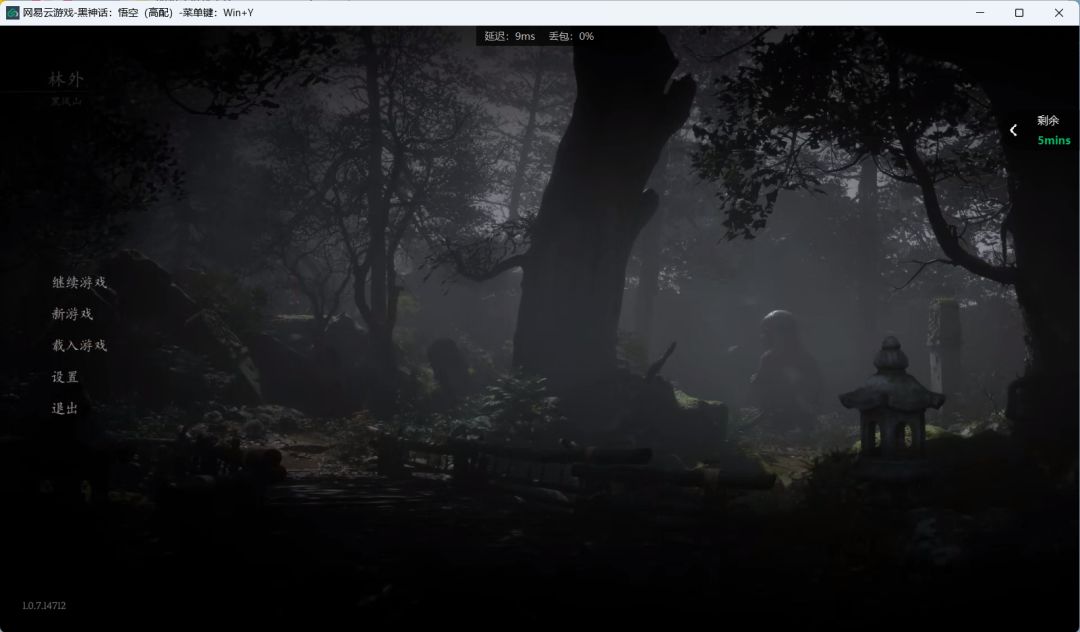This screenshot has height=632, width=1080.
Task: Click the 丢包: 0% packet loss indicator
Action: 571,36
